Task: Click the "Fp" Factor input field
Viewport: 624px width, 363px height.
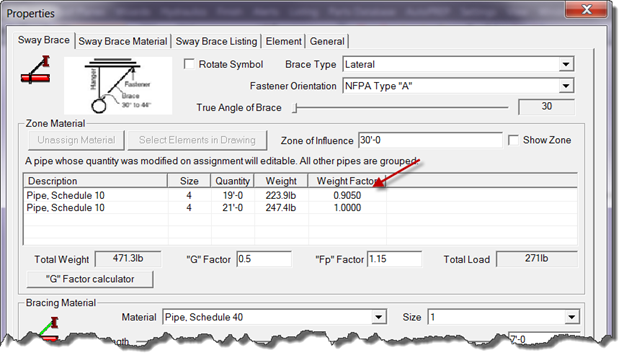Action: coord(394,259)
